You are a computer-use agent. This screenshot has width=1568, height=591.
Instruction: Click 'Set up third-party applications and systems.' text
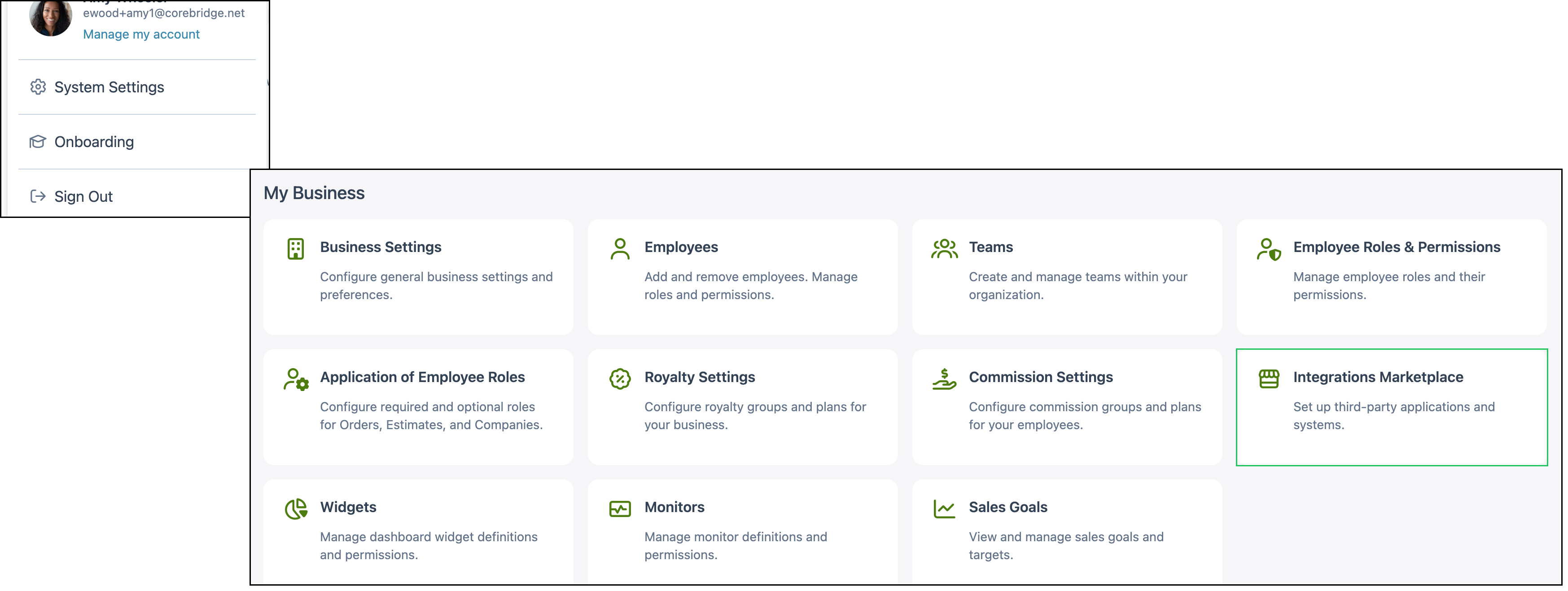(x=1394, y=416)
